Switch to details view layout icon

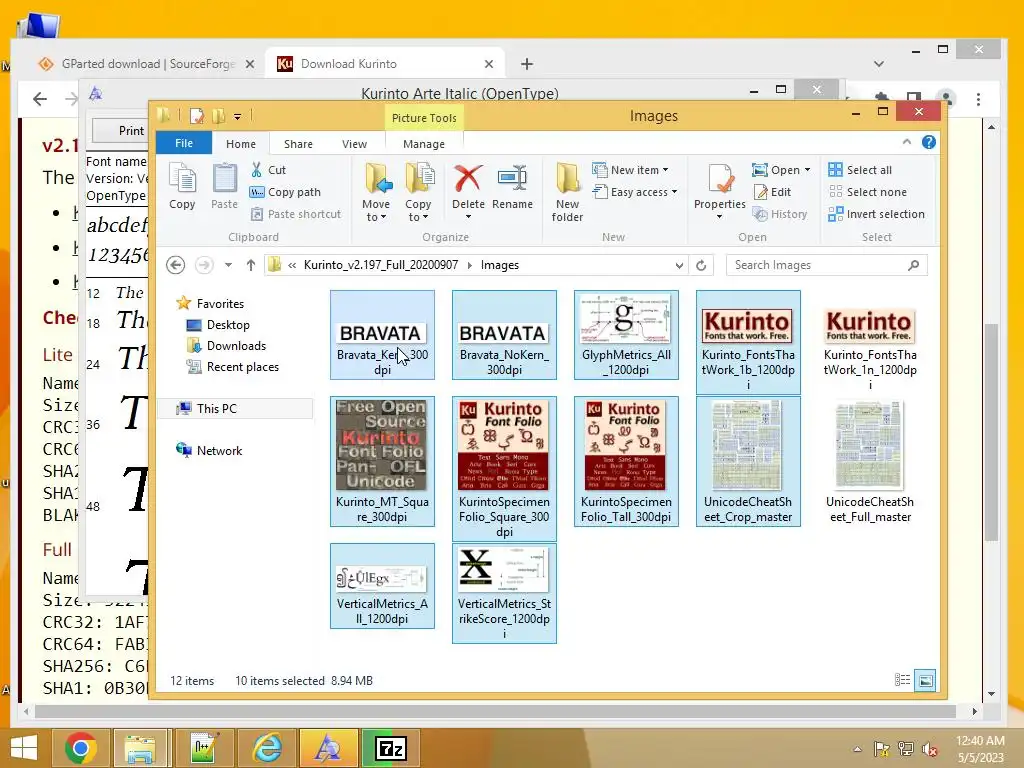(x=902, y=680)
